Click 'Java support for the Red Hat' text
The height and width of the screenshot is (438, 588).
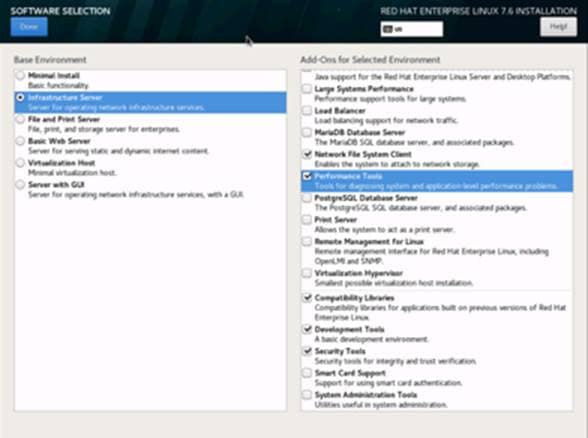[x=442, y=77]
